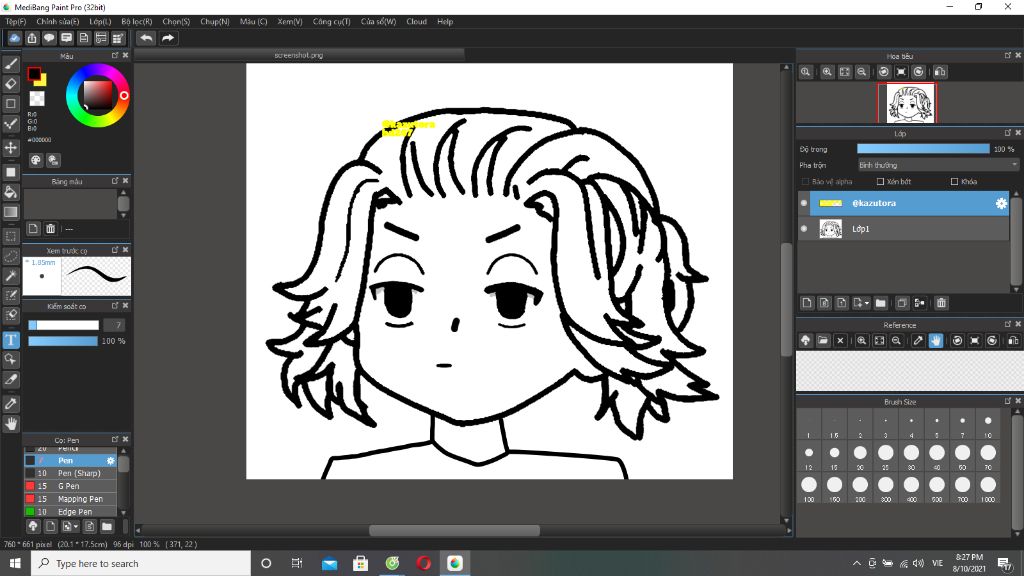Toggle the transparent color swatch
The width and height of the screenshot is (1024, 576).
coord(37,99)
